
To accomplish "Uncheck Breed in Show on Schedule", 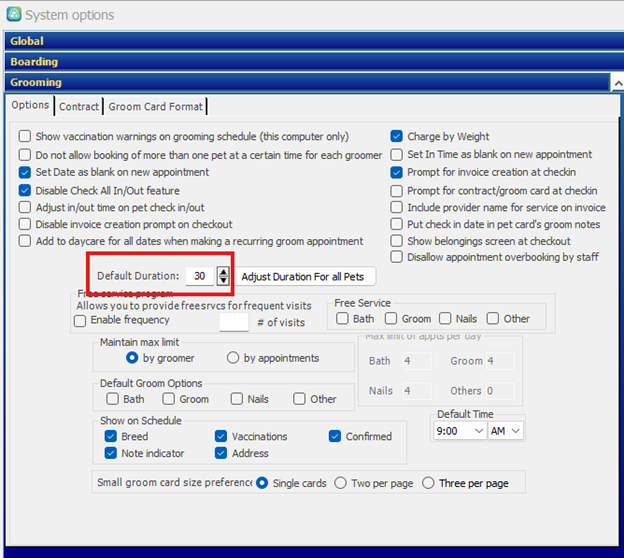I will (x=111, y=436).
